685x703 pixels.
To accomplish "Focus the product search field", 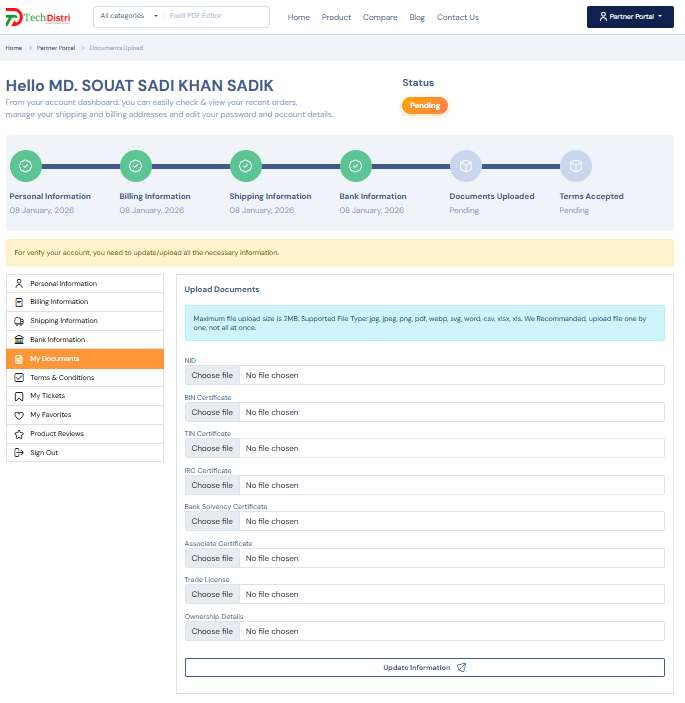I will pyautogui.click(x=216, y=16).
